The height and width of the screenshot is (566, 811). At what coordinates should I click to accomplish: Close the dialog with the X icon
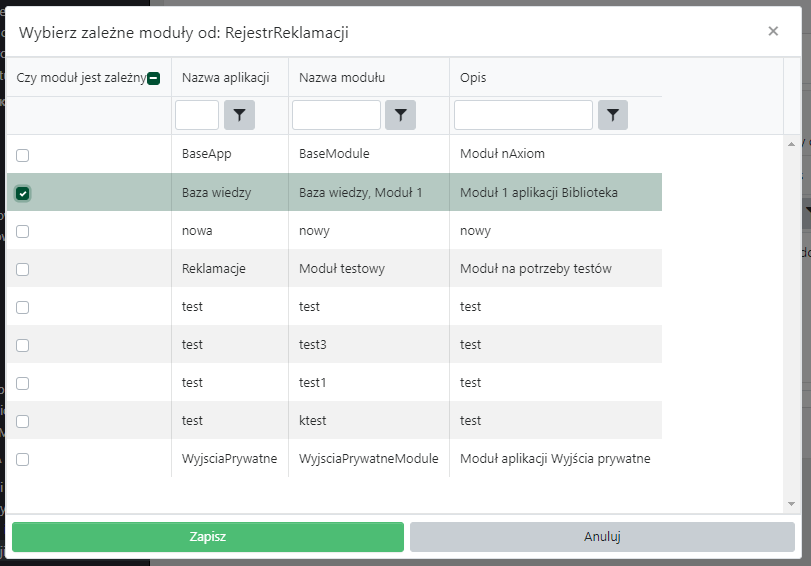(773, 31)
